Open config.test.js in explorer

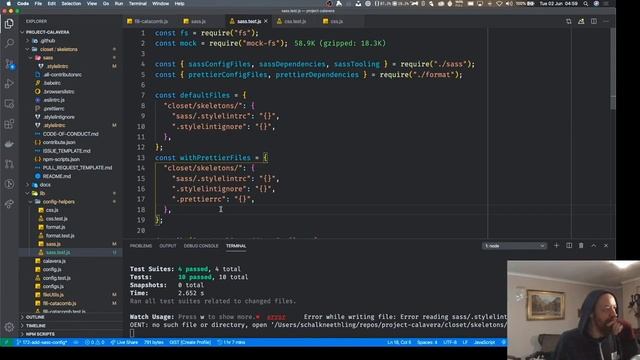coord(57,278)
